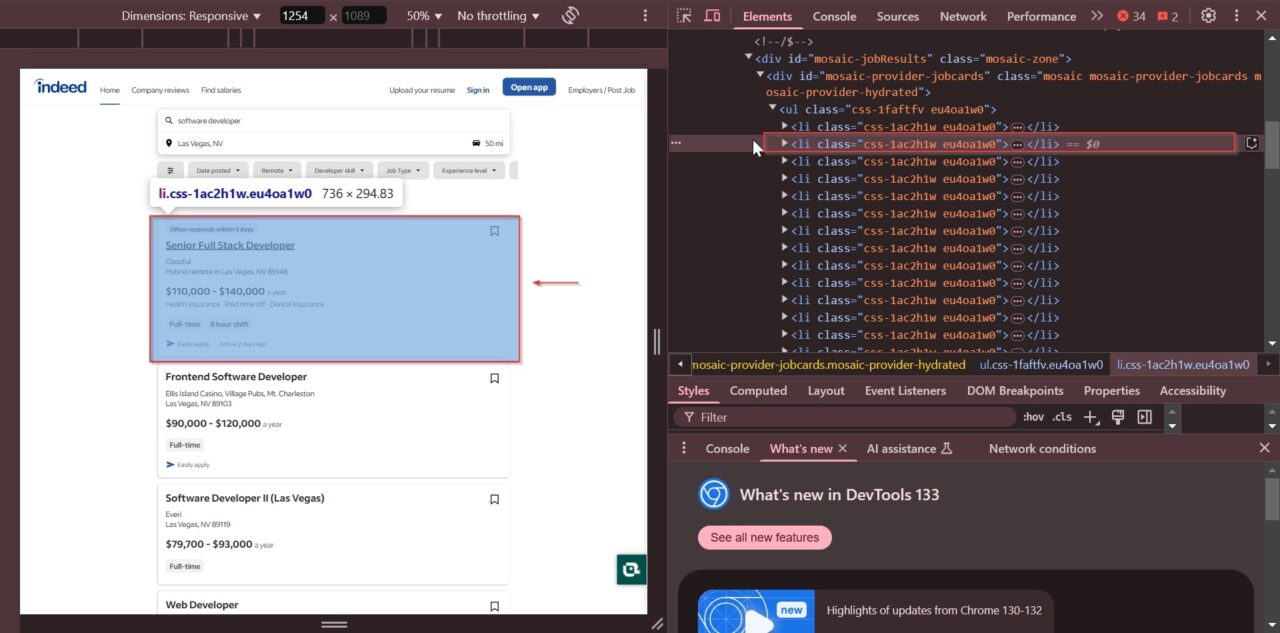The image size is (1280, 633).
Task: Open the AI assistance drawer tab
Action: pyautogui.click(x=910, y=448)
